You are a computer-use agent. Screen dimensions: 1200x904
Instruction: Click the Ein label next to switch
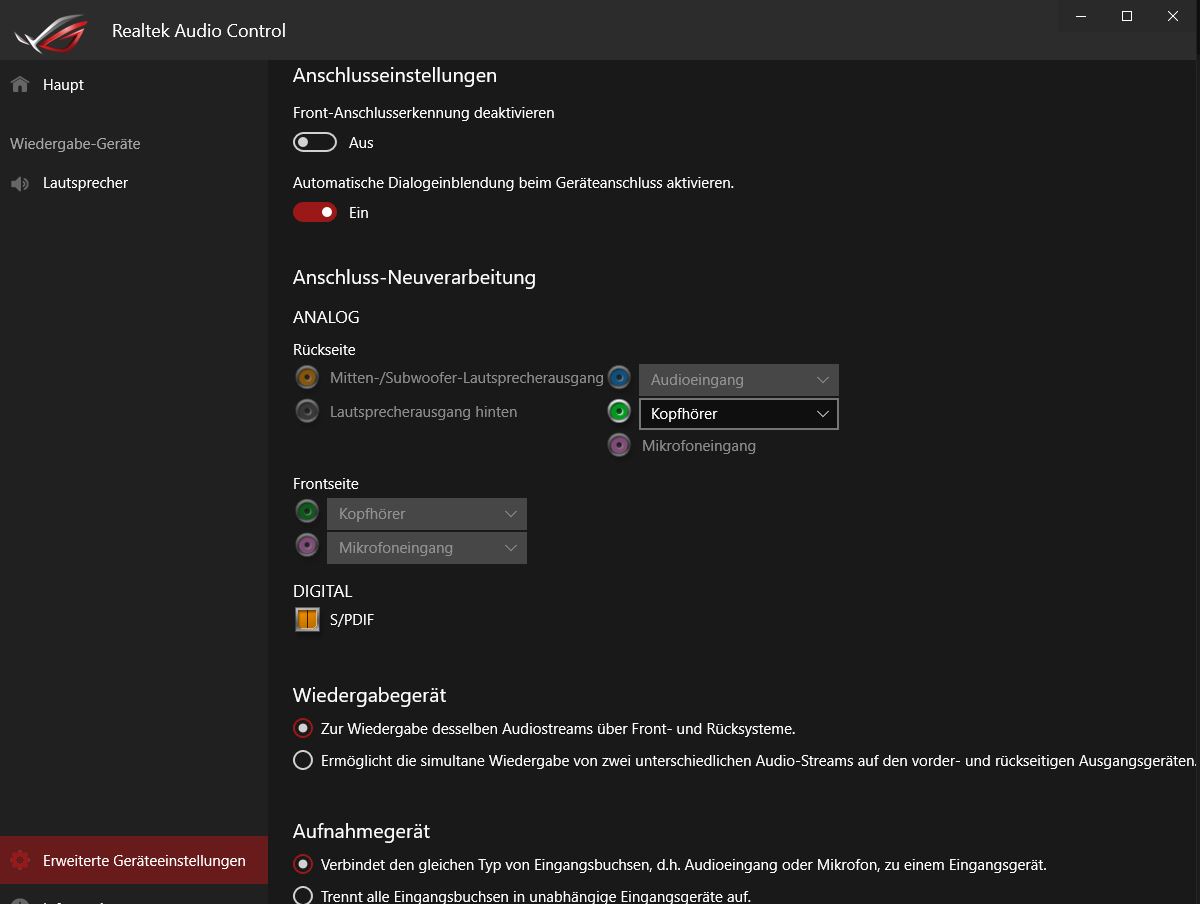[x=359, y=213]
